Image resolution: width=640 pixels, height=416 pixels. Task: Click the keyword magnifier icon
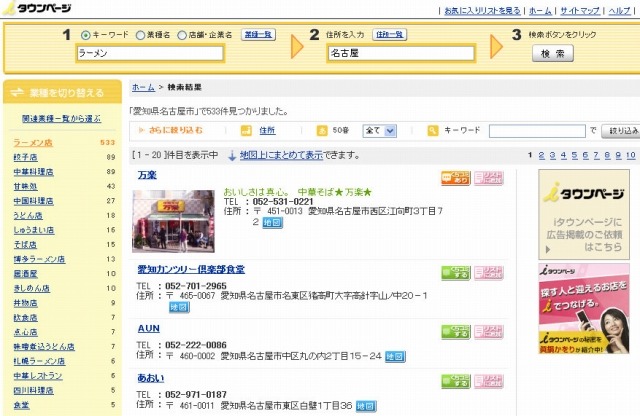[433, 131]
